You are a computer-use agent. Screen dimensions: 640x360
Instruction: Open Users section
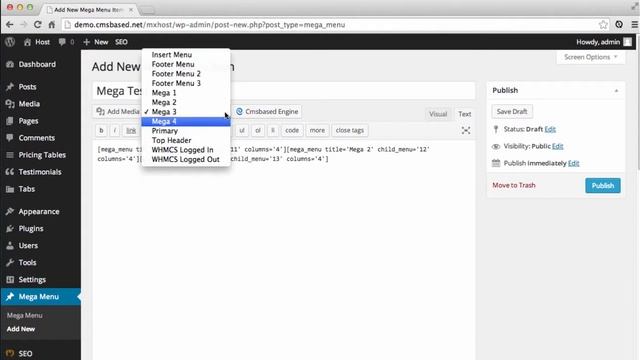pos(28,246)
